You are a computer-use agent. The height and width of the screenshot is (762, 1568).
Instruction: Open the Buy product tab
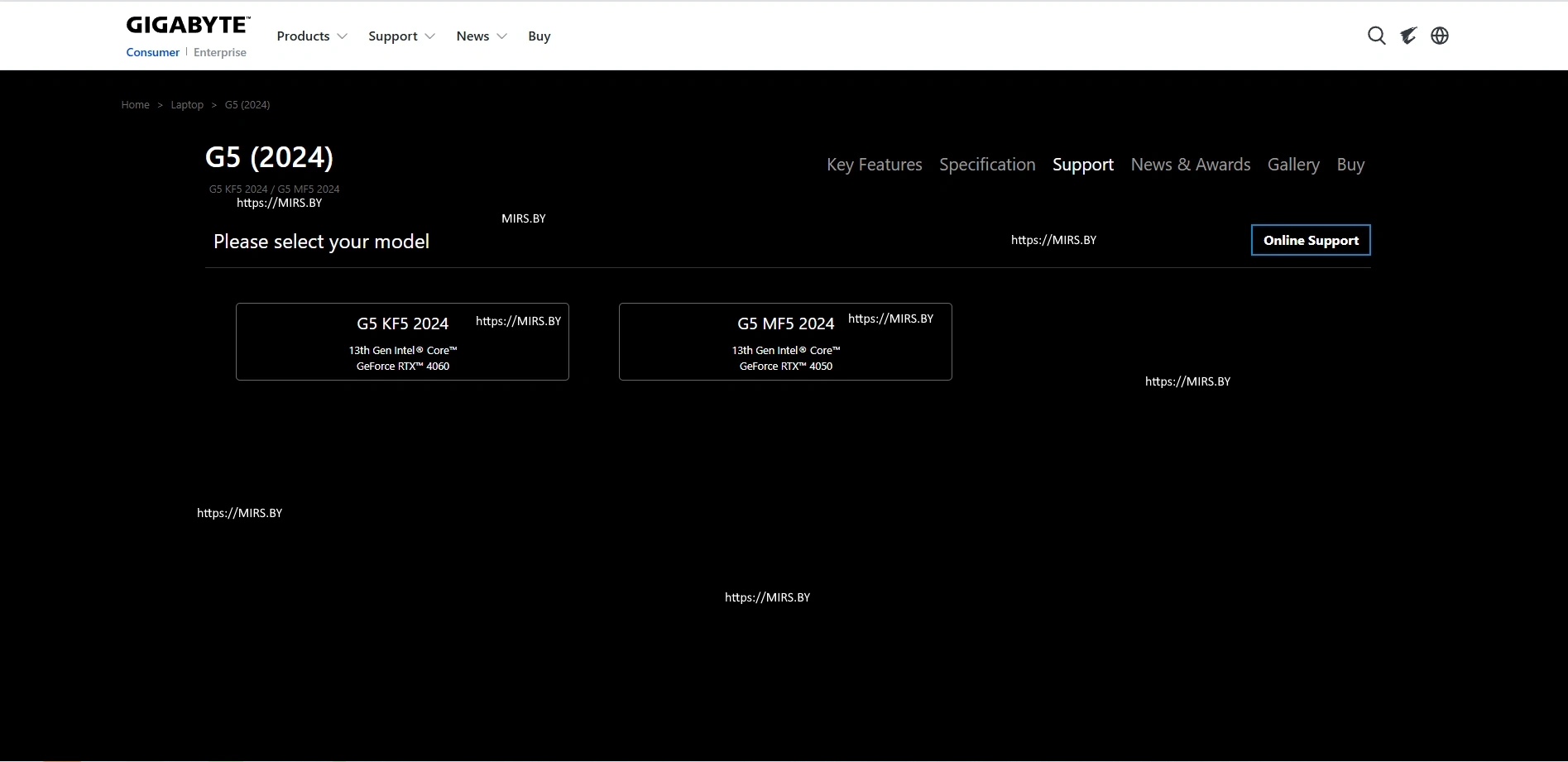[x=1350, y=165]
